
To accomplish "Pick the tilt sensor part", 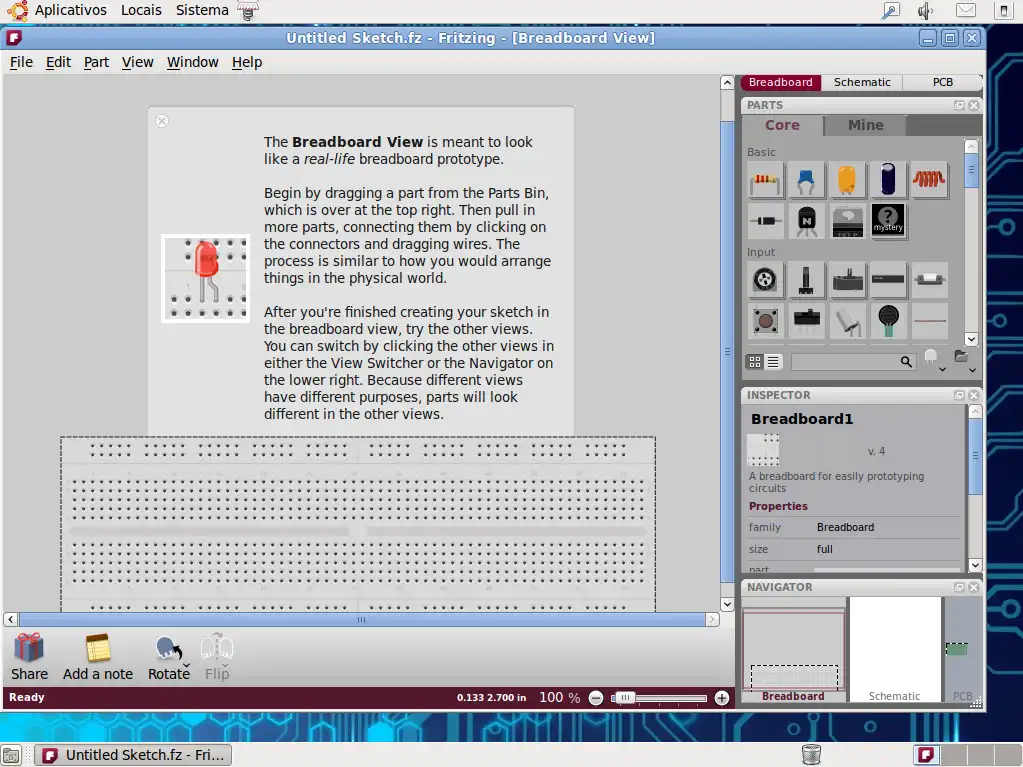I will pos(847,320).
